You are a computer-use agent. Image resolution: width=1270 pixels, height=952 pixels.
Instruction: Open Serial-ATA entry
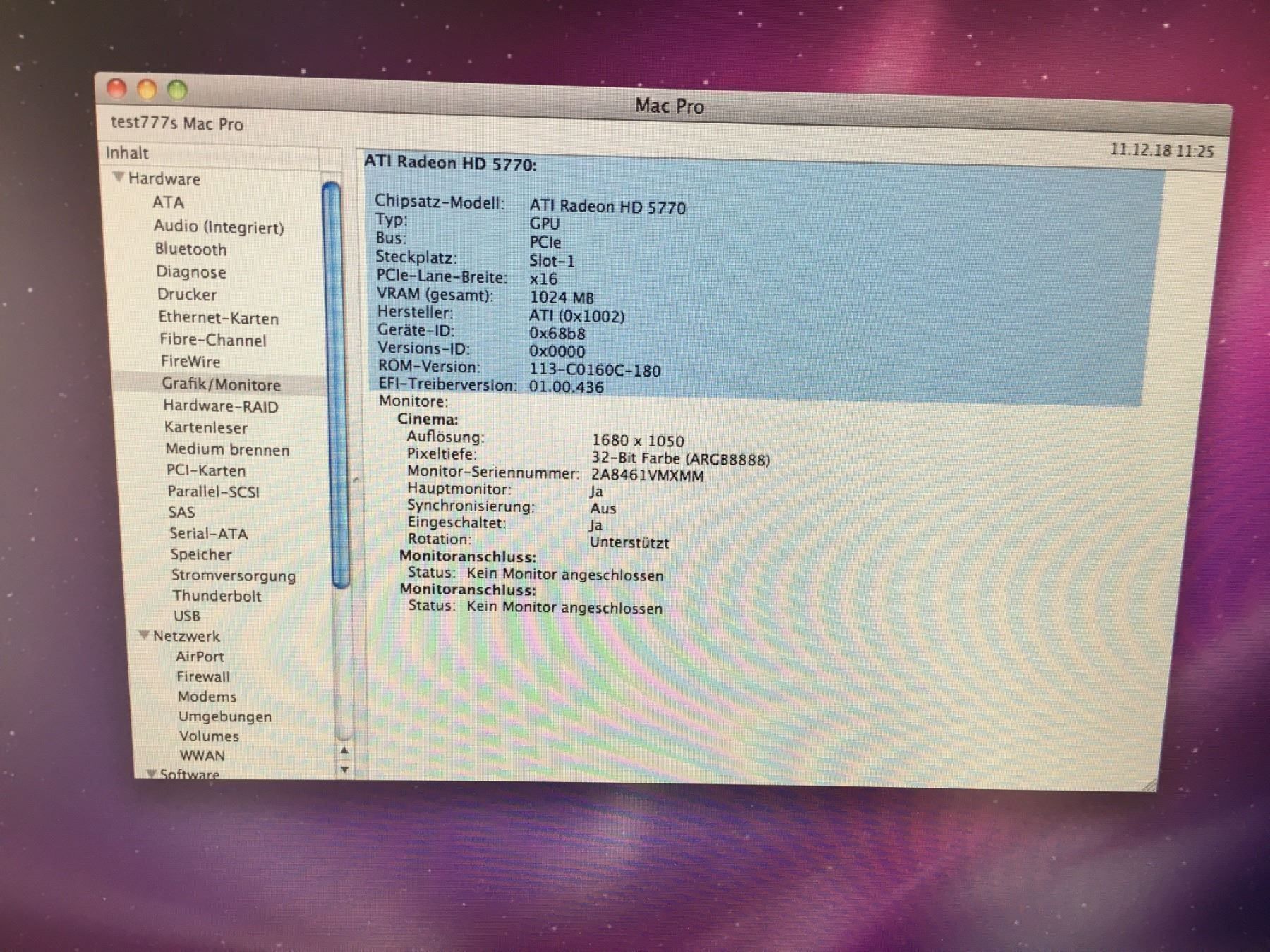tap(208, 534)
